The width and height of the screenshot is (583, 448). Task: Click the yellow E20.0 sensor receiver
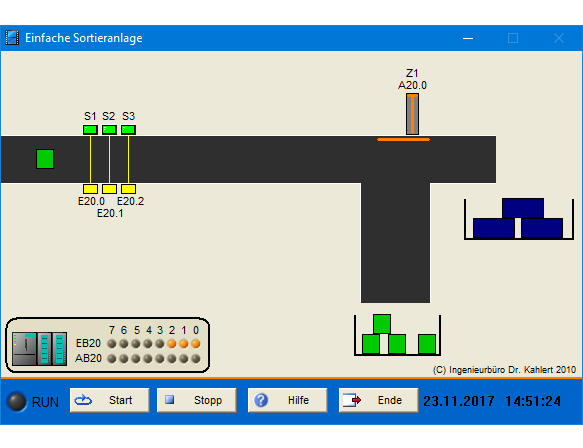coord(90,189)
